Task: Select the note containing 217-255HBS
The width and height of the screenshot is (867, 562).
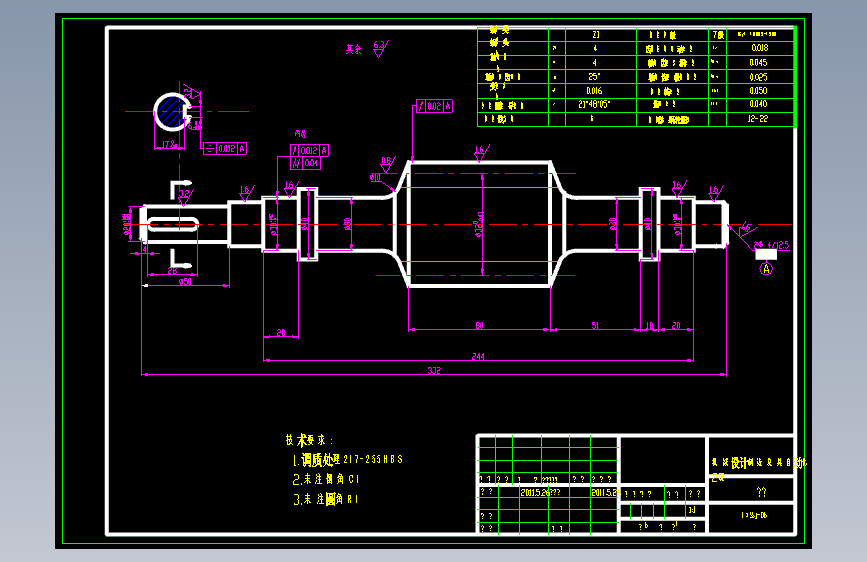Action: (x=348, y=460)
